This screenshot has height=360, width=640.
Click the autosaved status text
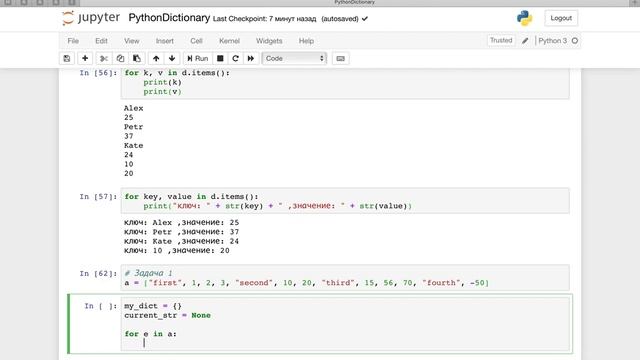(x=340, y=19)
